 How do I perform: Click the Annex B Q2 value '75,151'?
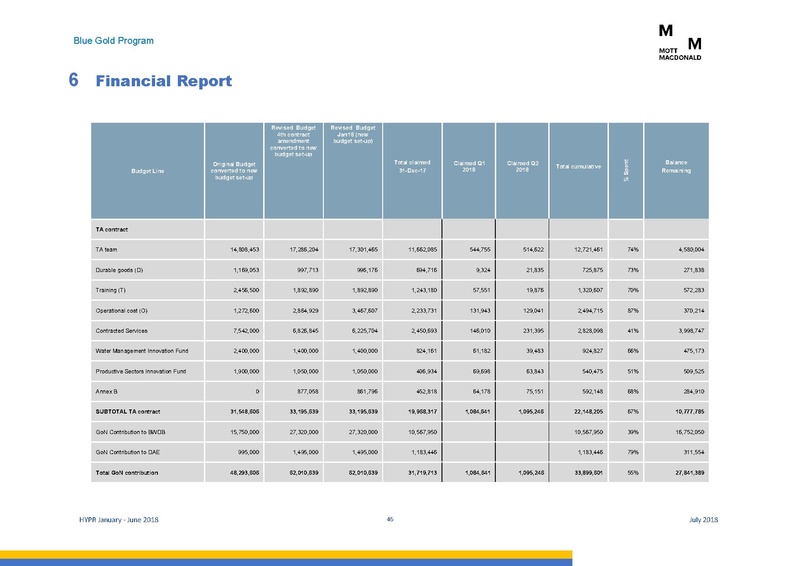[535, 391]
